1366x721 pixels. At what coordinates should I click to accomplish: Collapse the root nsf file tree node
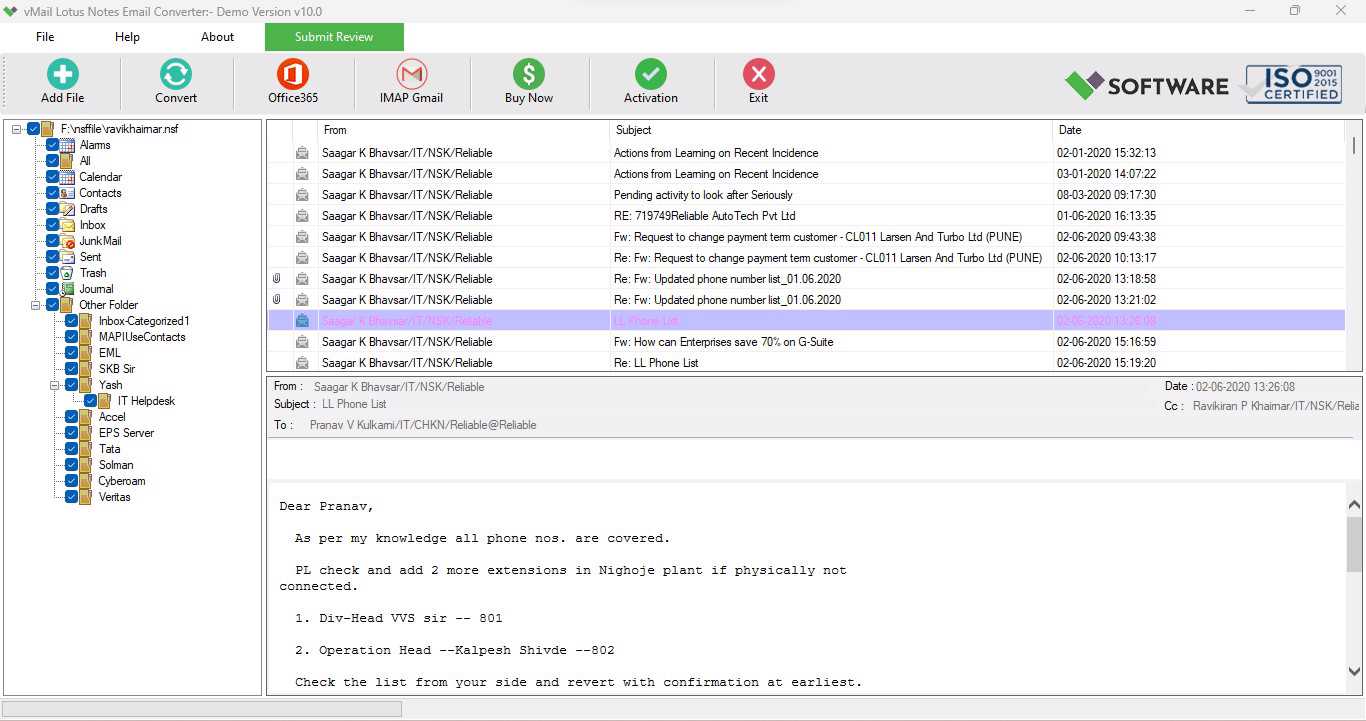(x=17, y=129)
